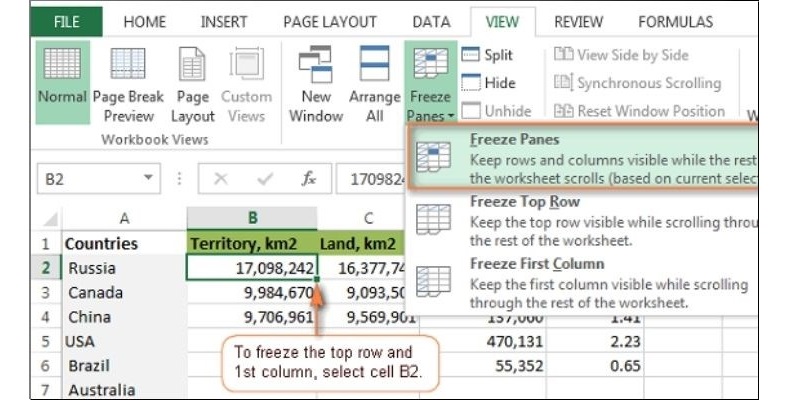Select cell with 9,706,961
The image size is (800, 402).
click(x=252, y=317)
